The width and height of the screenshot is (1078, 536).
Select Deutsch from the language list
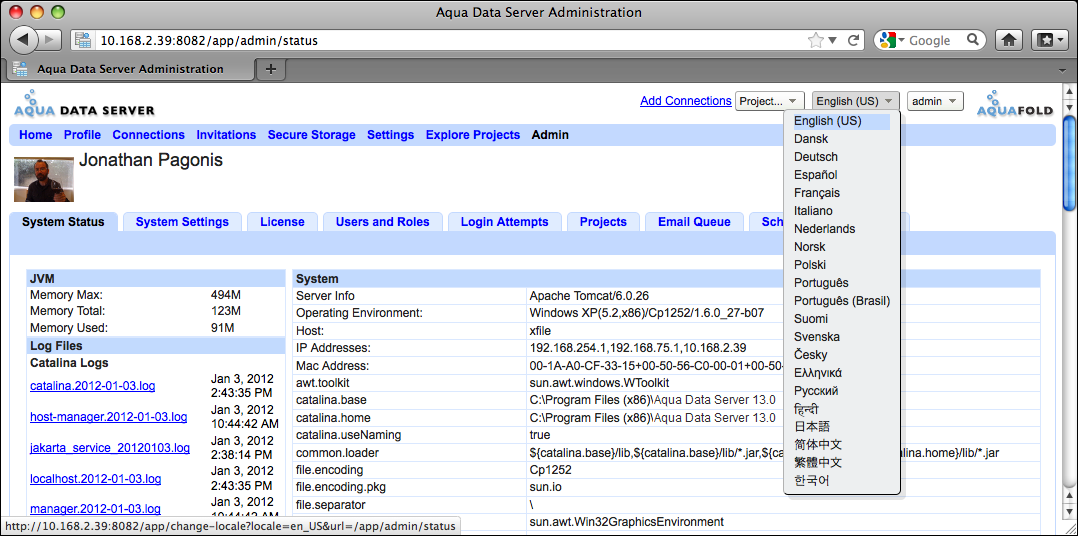pos(816,157)
